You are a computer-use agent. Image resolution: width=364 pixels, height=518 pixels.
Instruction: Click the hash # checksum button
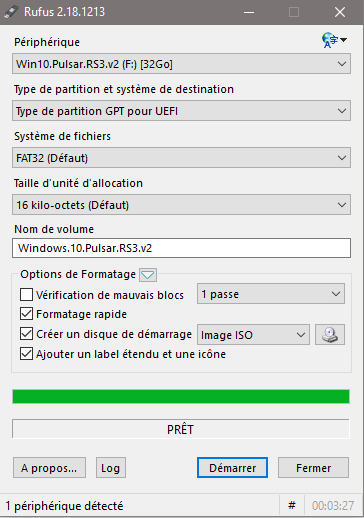pos(292,506)
